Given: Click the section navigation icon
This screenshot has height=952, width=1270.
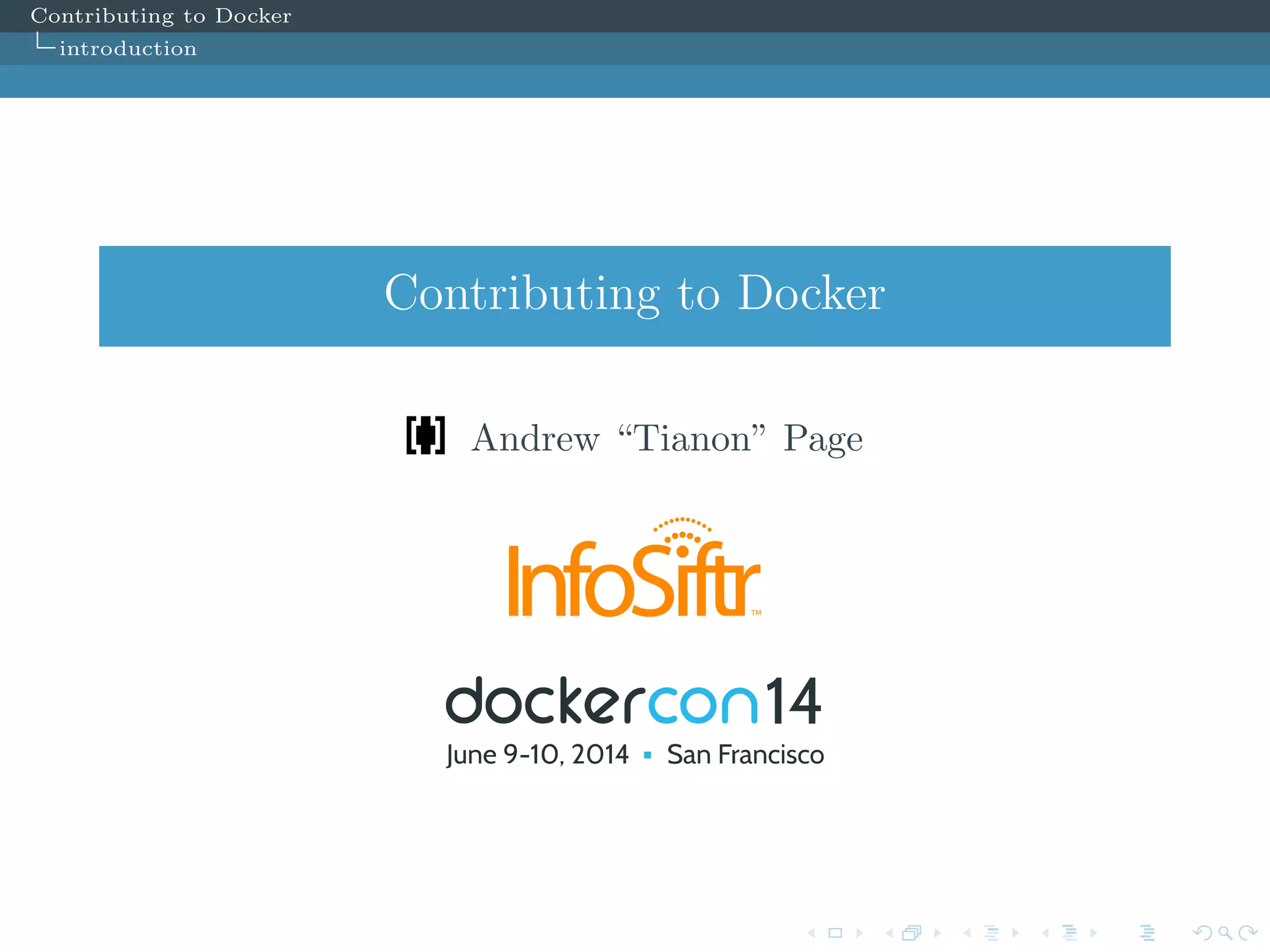Looking at the screenshot, I should click(x=1070, y=933).
